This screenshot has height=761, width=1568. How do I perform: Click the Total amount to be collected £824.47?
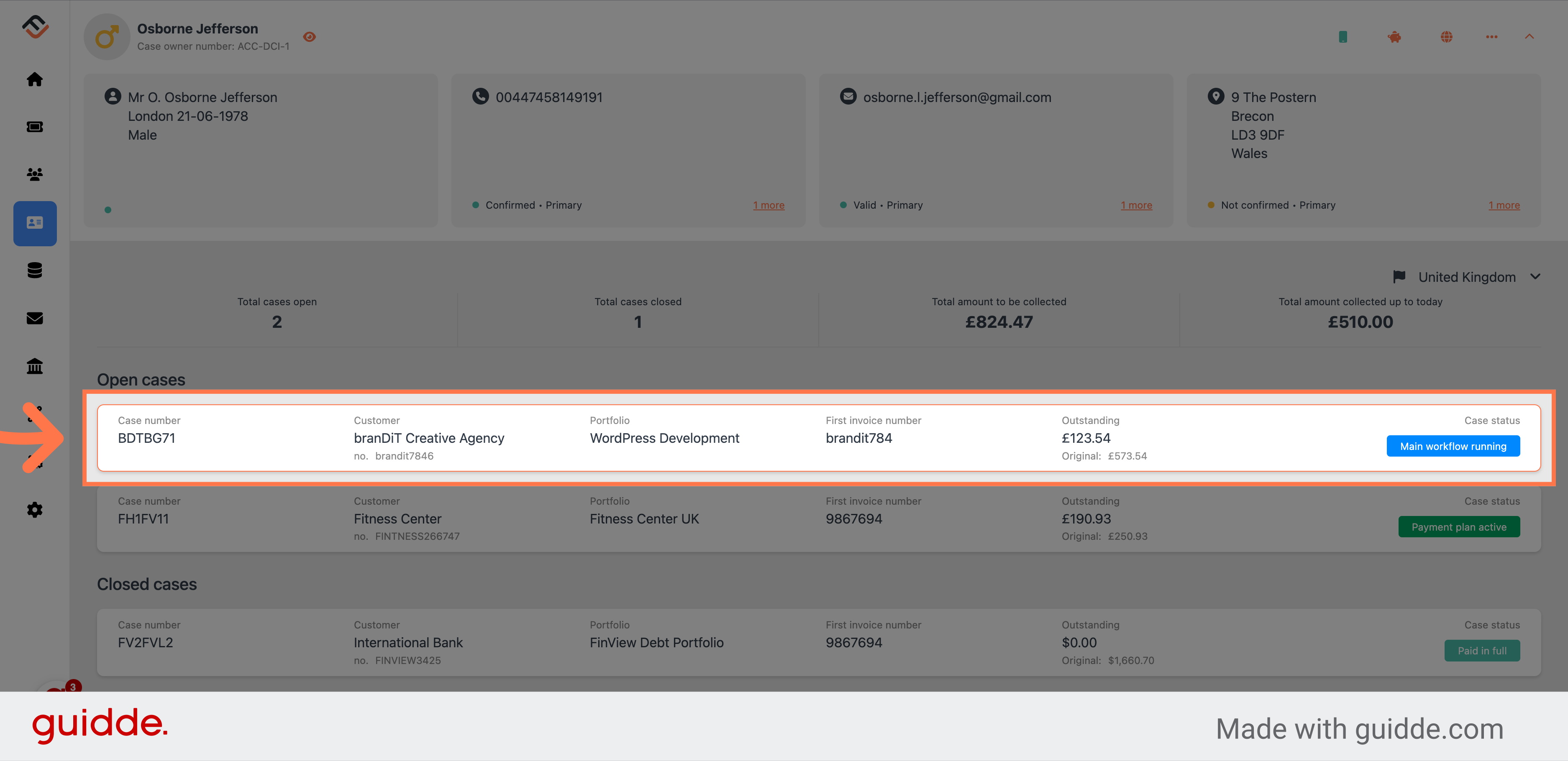999,322
